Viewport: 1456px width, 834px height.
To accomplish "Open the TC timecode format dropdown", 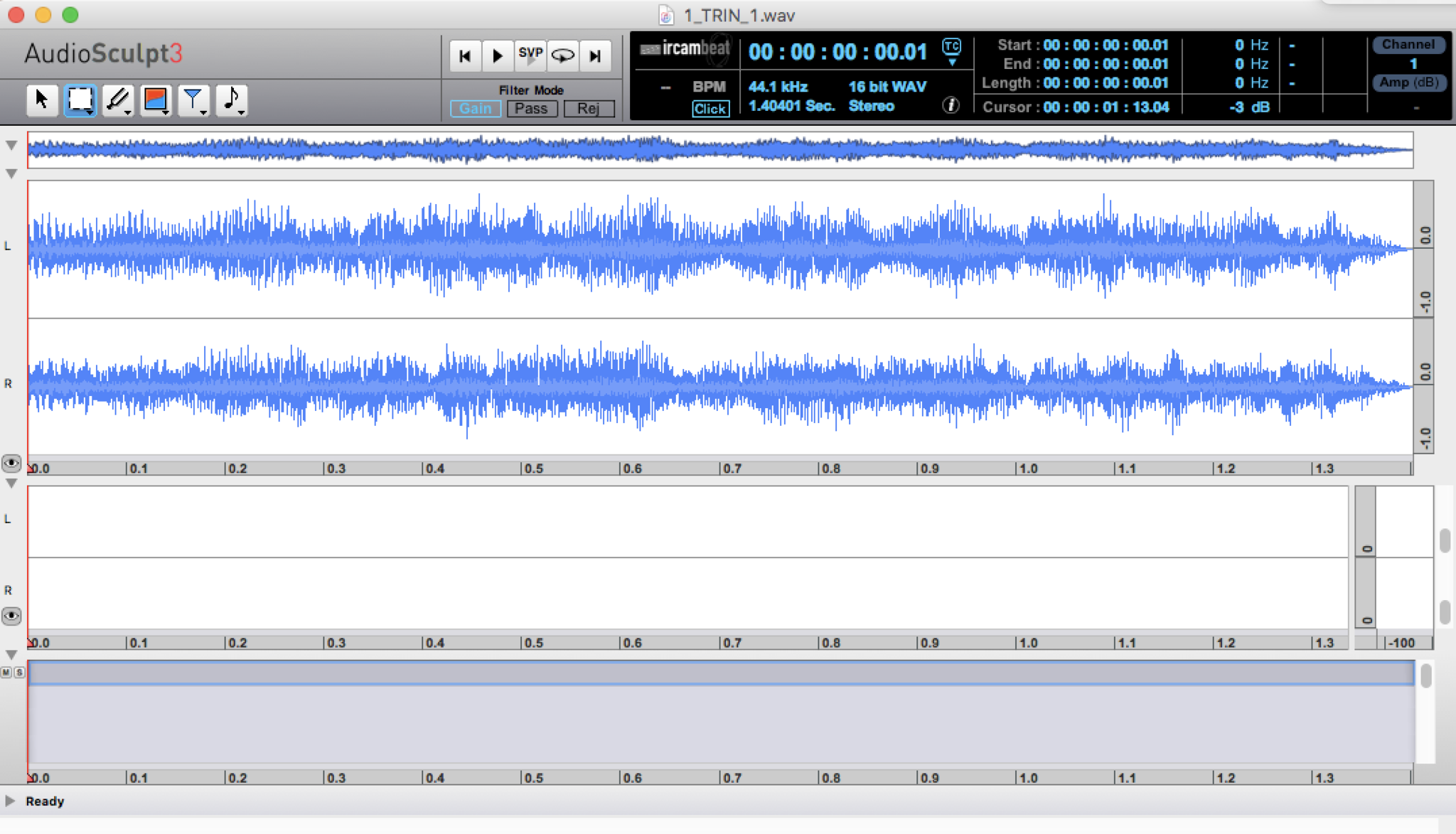I will [x=951, y=51].
